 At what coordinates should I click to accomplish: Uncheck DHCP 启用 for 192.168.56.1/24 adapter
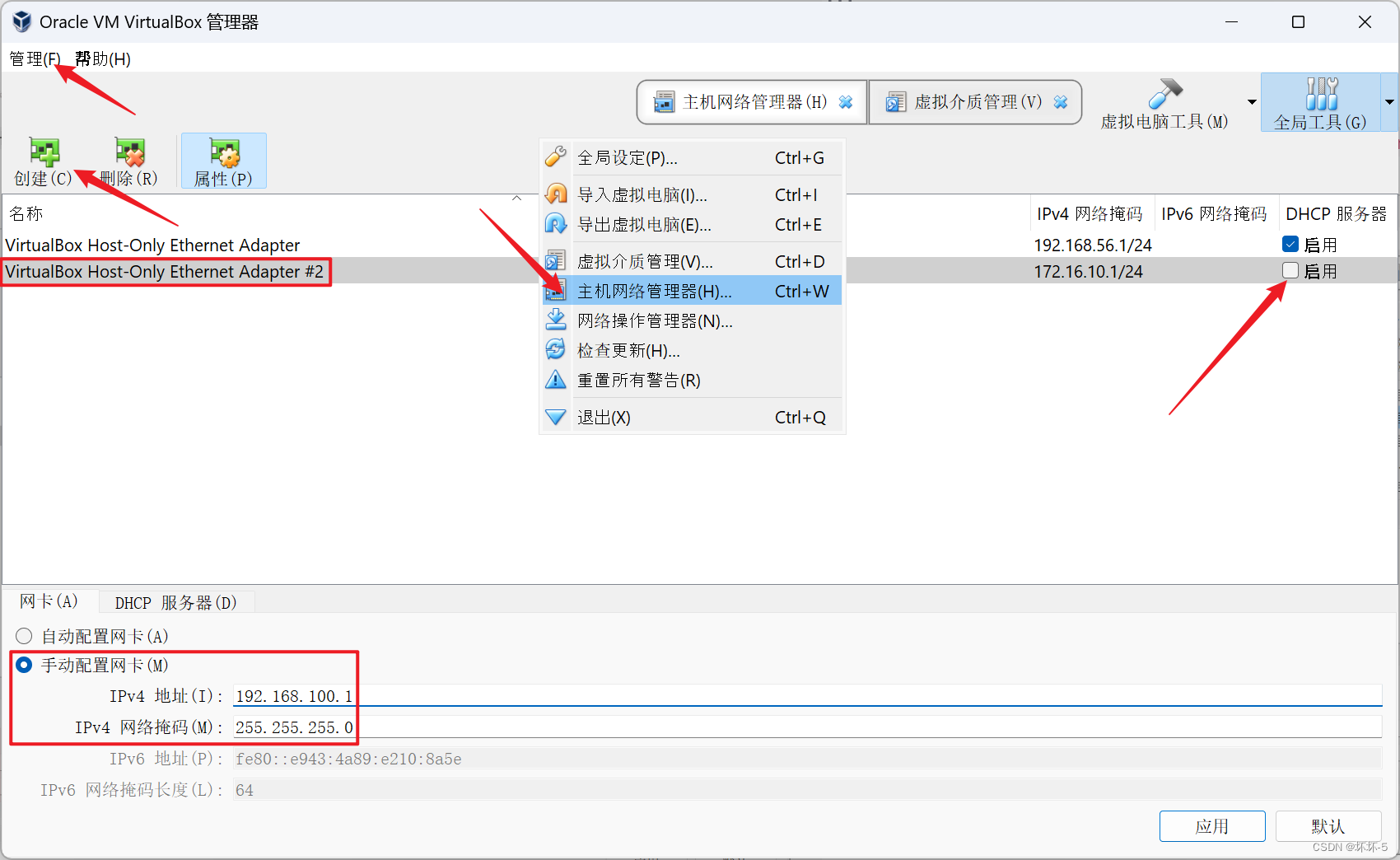click(1290, 245)
